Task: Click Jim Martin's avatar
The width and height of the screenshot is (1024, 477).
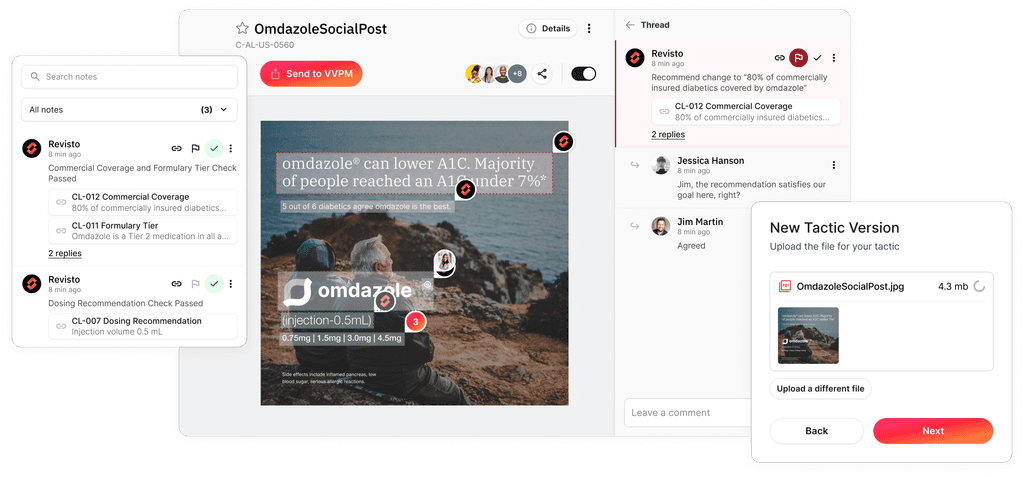Action: click(x=661, y=226)
